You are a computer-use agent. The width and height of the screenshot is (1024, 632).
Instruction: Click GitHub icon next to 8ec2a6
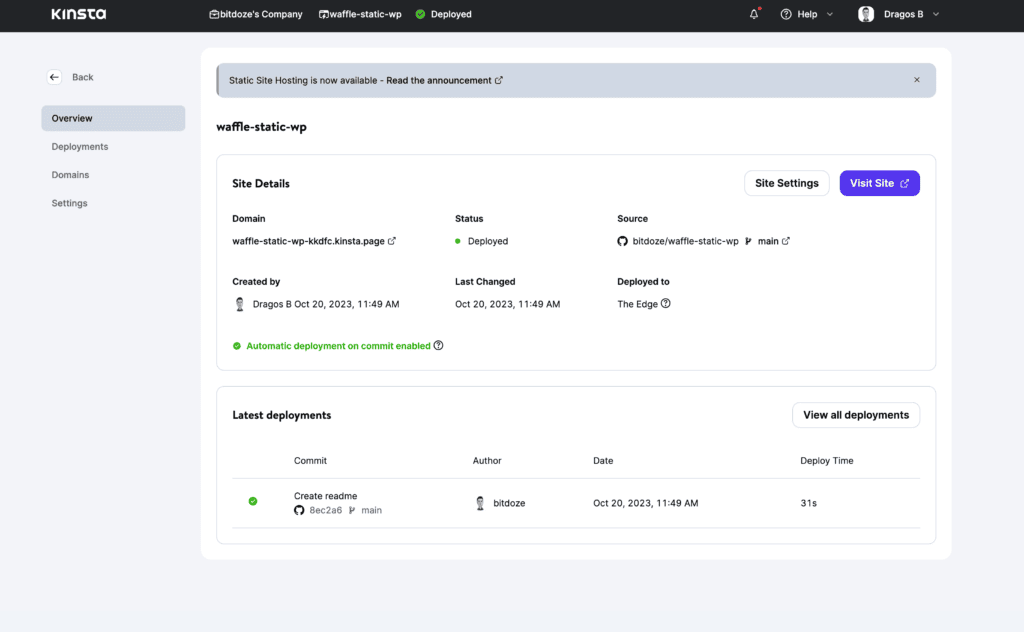tap(299, 511)
